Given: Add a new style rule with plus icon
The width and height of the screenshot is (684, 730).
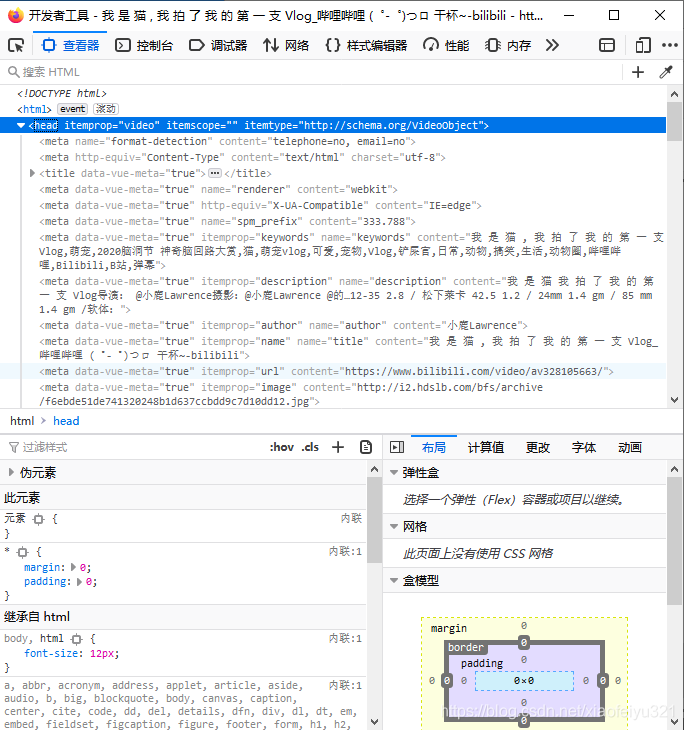Looking at the screenshot, I should pos(338,447).
